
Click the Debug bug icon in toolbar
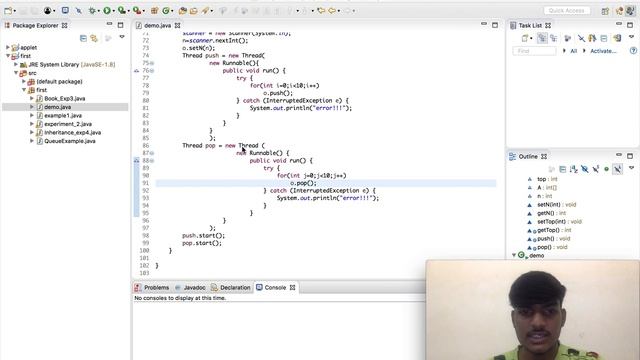point(92,11)
